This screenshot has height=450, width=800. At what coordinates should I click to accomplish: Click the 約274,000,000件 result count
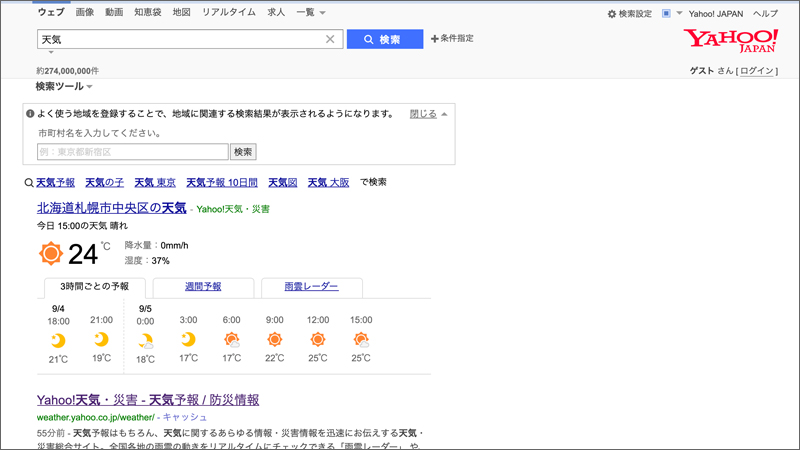(68, 71)
